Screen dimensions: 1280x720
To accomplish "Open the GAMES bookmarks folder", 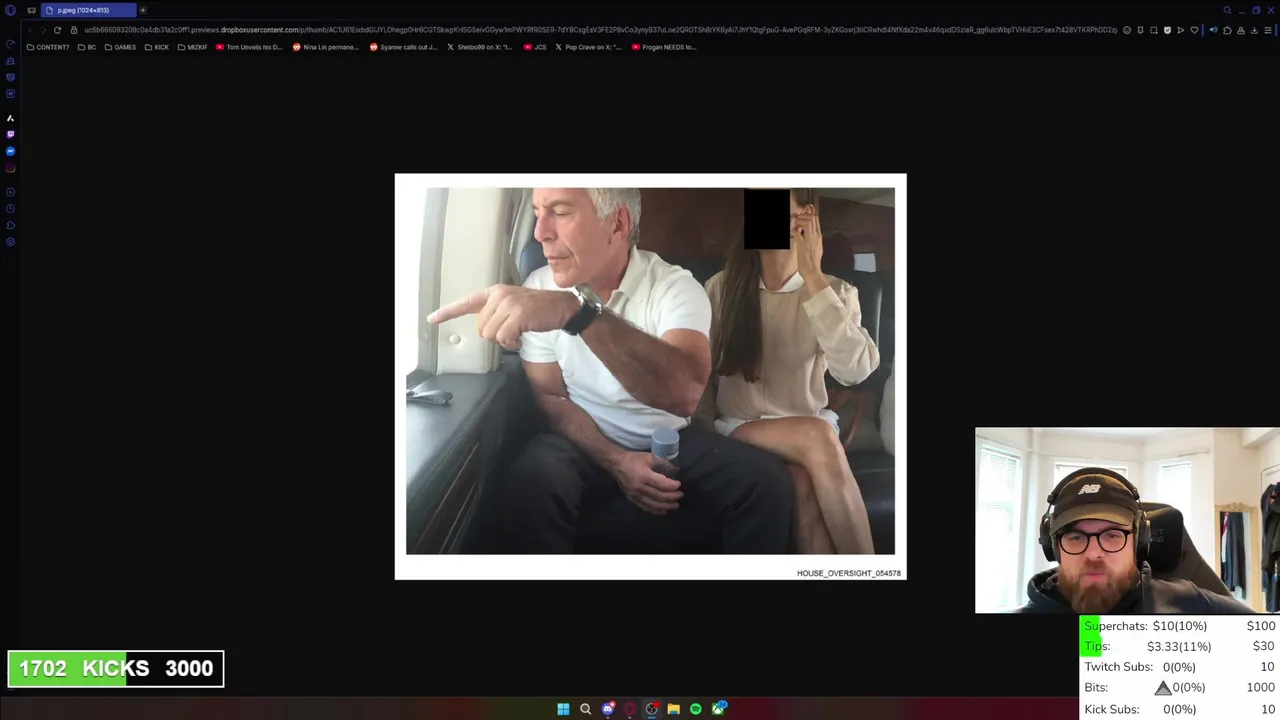I will (120, 47).
